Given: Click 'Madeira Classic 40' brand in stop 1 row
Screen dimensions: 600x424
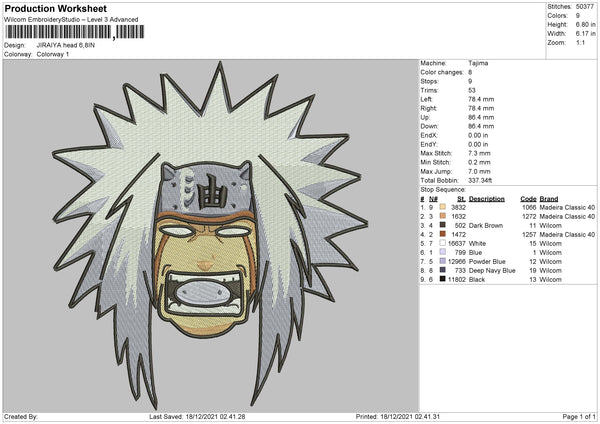Looking at the screenshot, I should [x=567, y=207].
